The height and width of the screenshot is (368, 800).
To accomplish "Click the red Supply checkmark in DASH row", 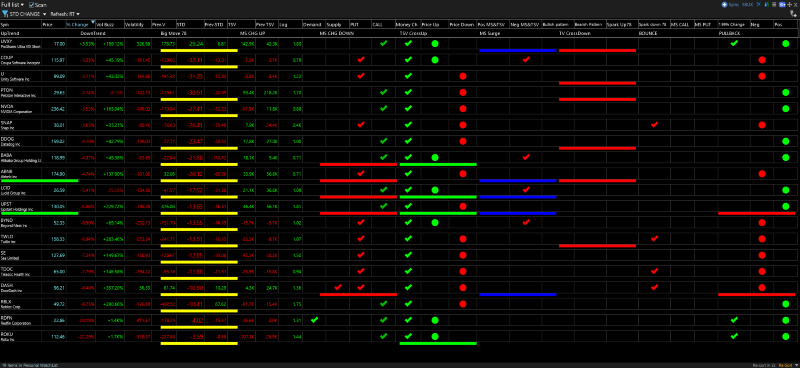I will (x=338, y=287).
